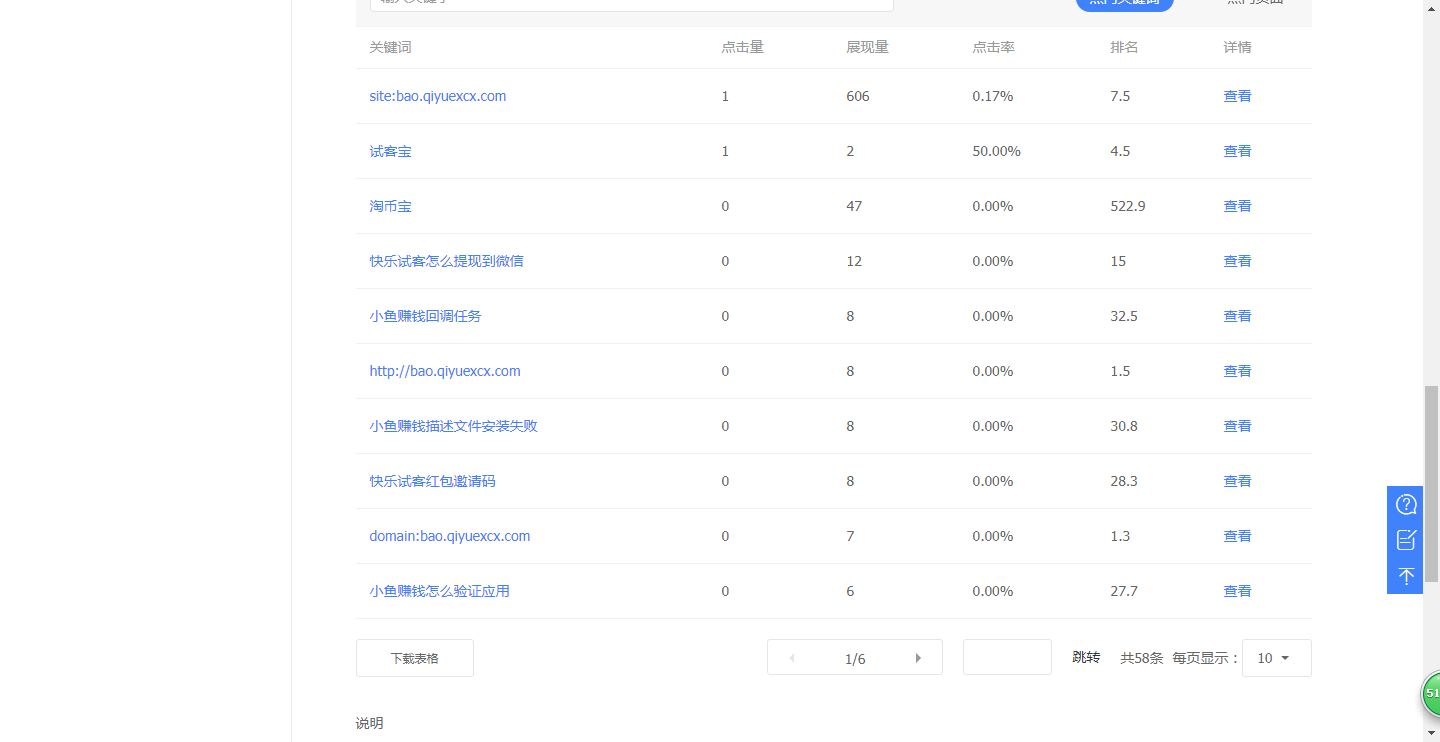The height and width of the screenshot is (742, 1440).
Task: Click click-rate value 50.00%
Action: pyautogui.click(x=996, y=151)
